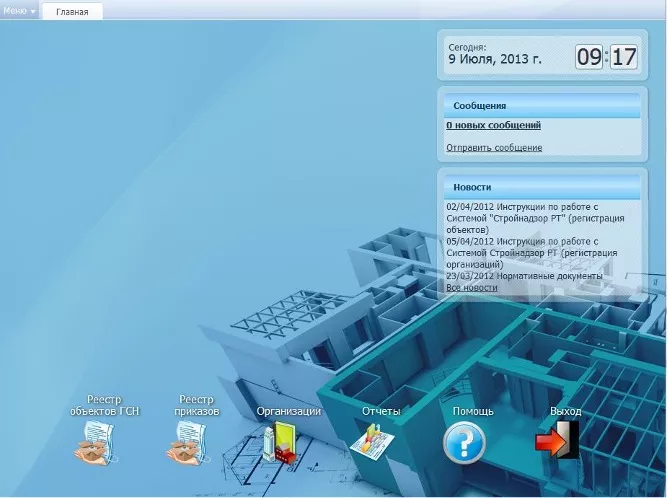
Task: Click the Выход exit door icon
Action: pyautogui.click(x=557, y=441)
